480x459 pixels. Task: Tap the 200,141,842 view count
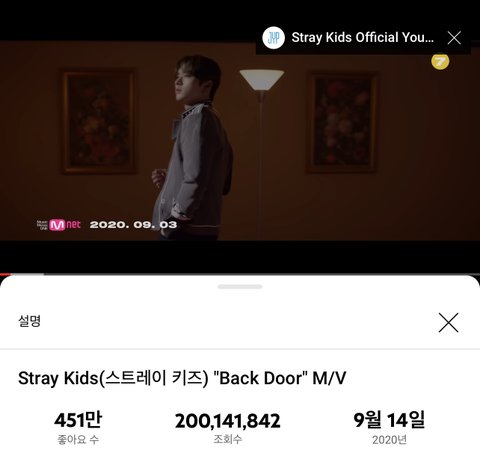pyautogui.click(x=228, y=421)
